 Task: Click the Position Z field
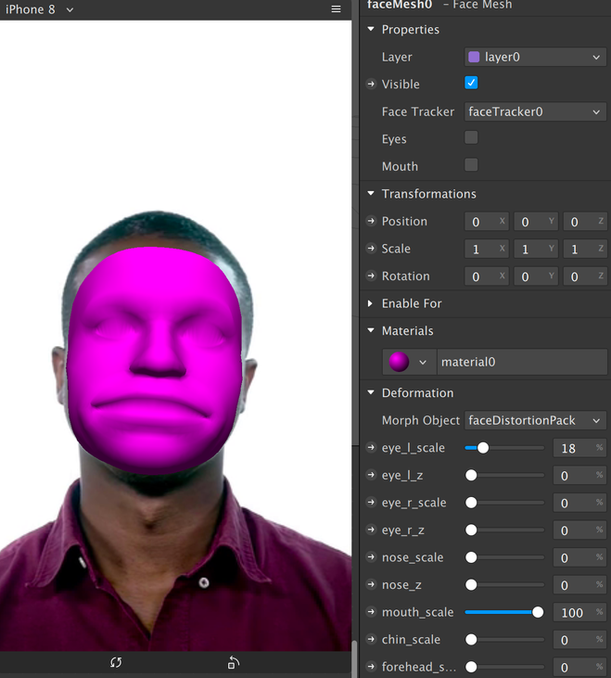click(585, 221)
